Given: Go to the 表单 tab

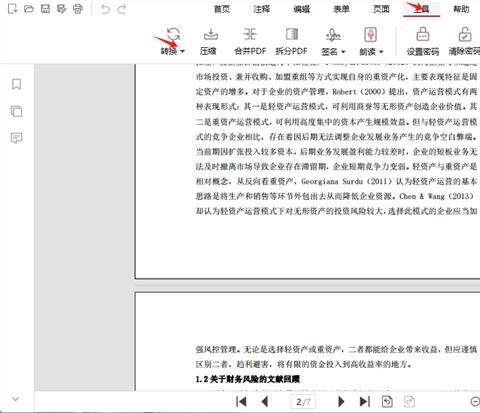Looking at the screenshot, I should (341, 9).
